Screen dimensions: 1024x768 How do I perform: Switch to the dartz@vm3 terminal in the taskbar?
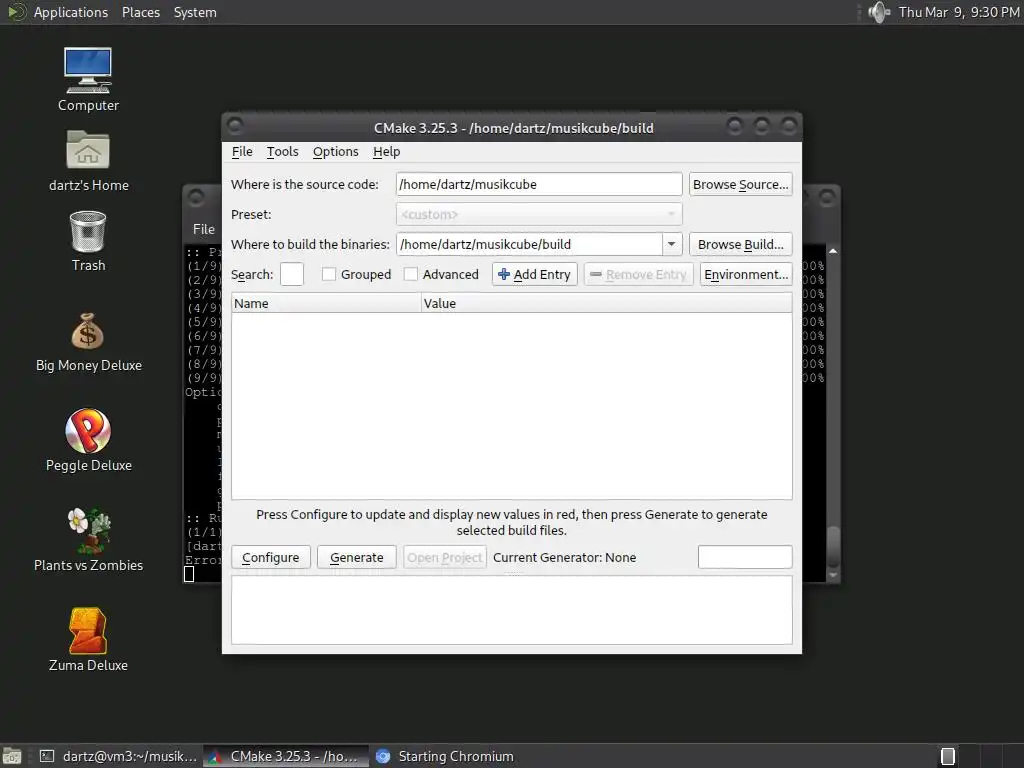pyautogui.click(x=118, y=756)
